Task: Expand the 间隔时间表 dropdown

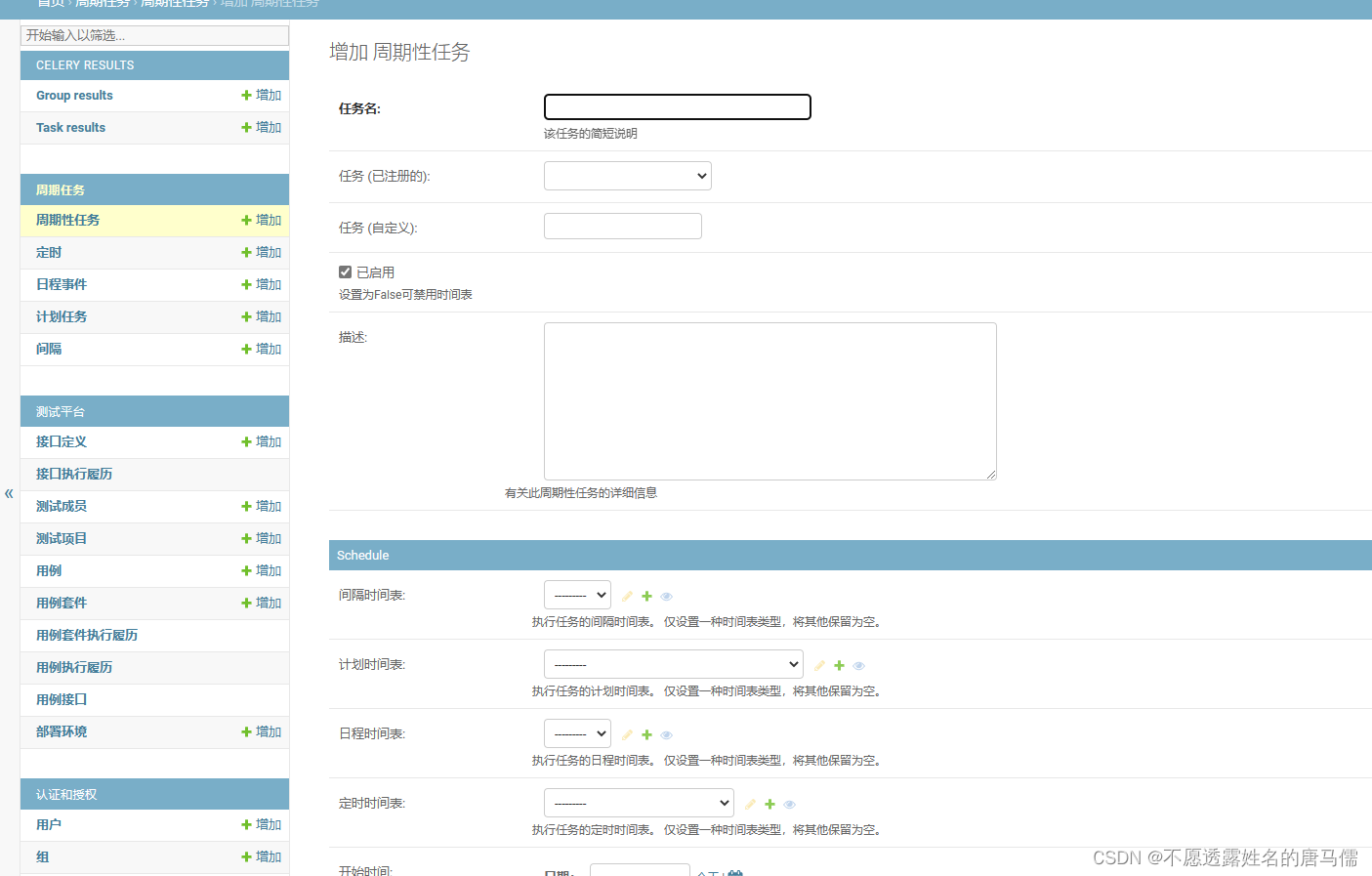Action: (x=577, y=594)
